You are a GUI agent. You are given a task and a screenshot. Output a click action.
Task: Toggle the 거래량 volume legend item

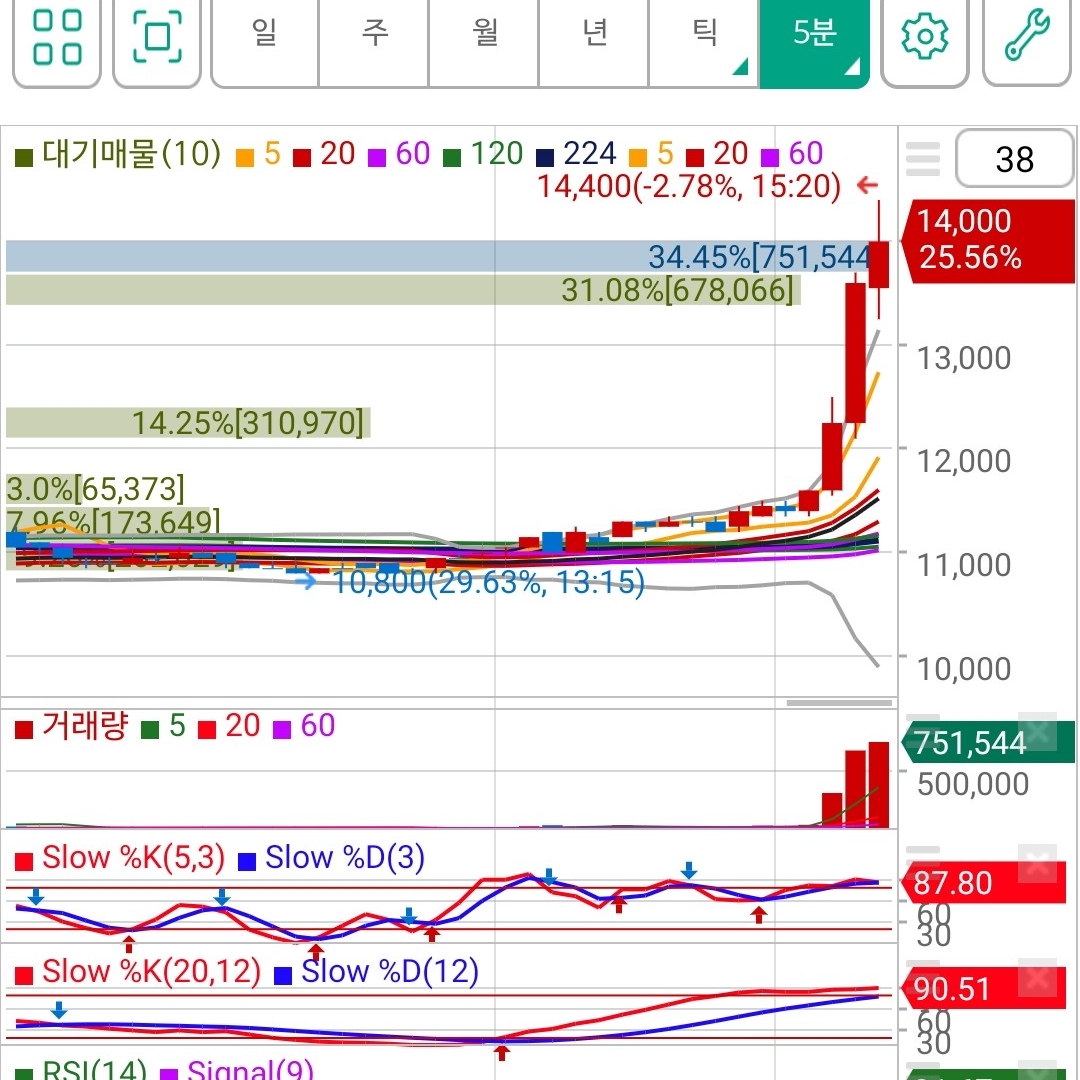(x=72, y=726)
